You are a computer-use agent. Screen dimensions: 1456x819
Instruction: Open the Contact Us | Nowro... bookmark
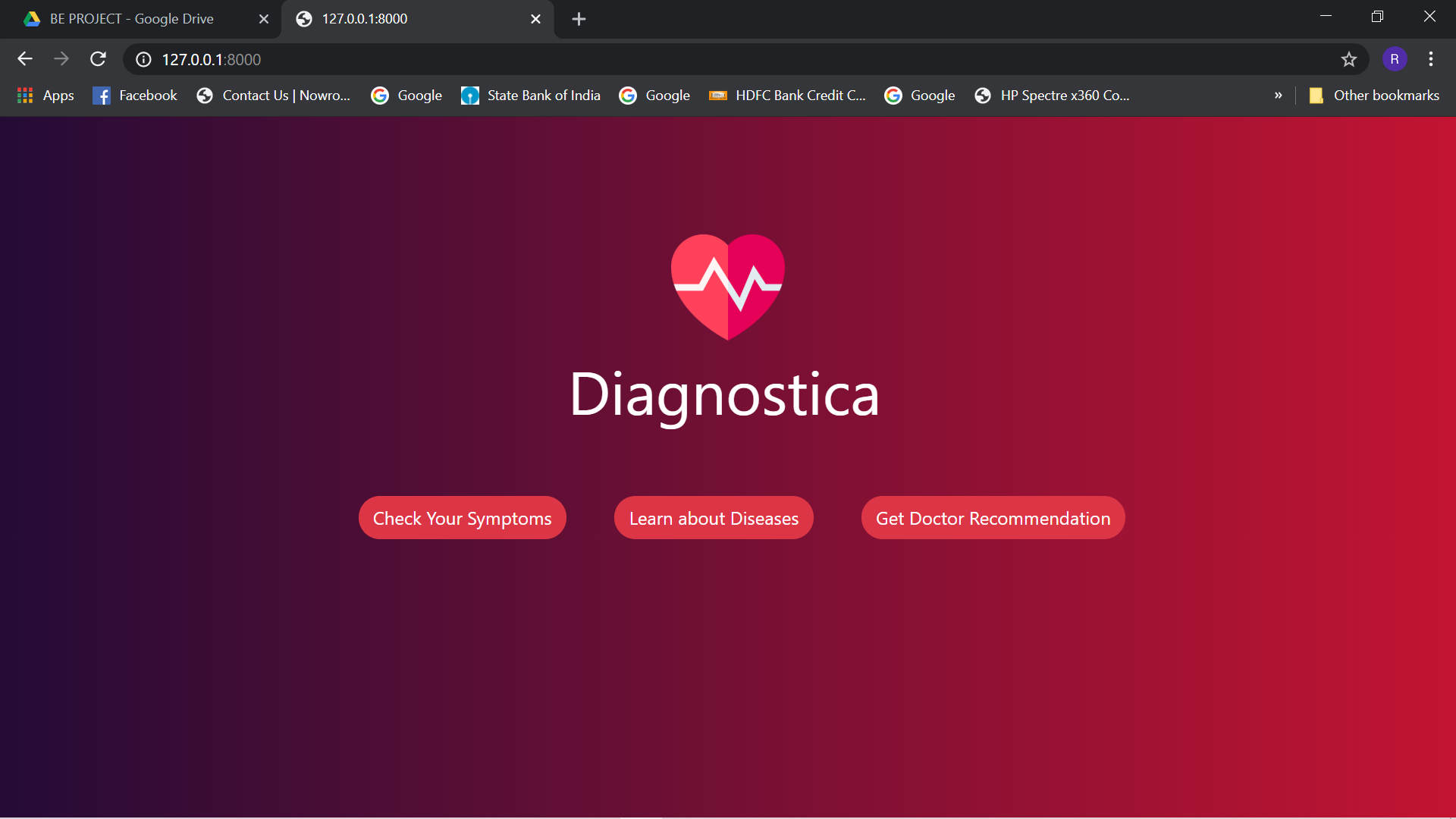274,96
